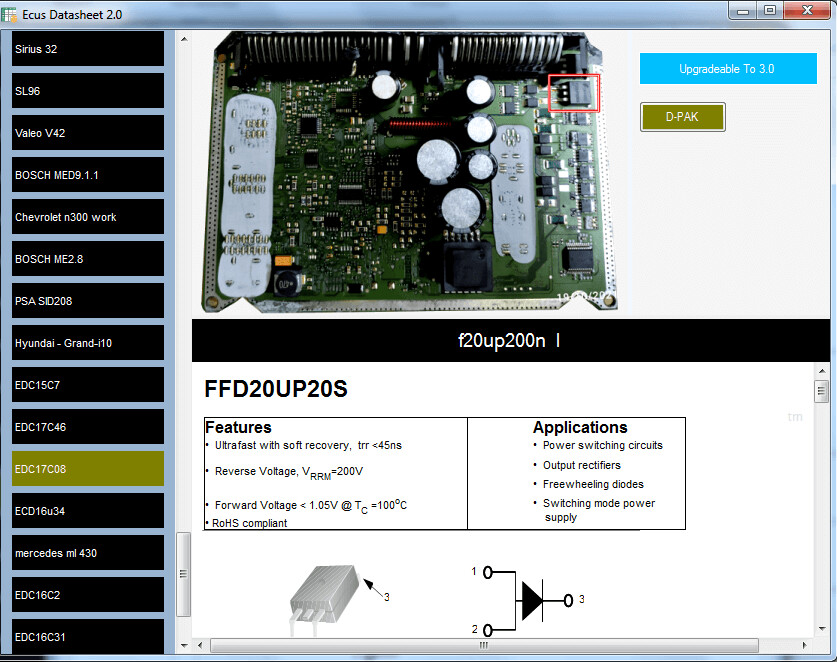
Task: Click the ECU circuit board photo
Action: click(x=410, y=170)
